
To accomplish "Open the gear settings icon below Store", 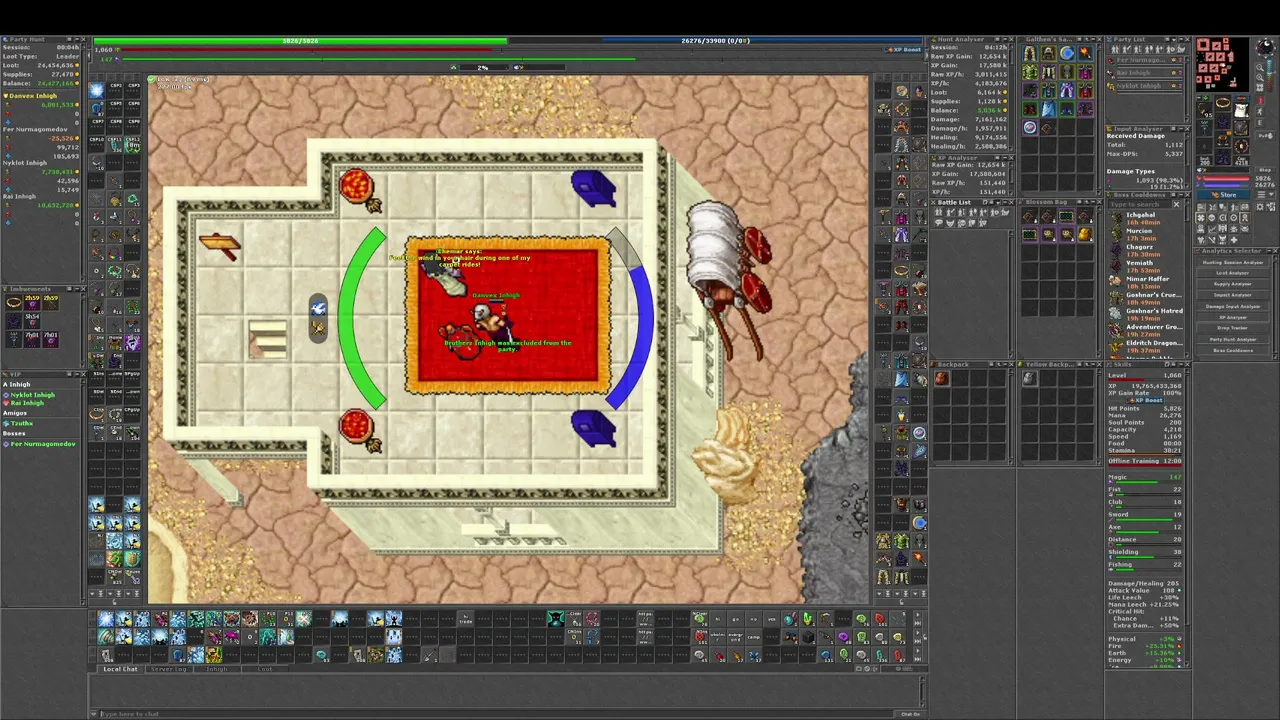I will coord(1260,207).
